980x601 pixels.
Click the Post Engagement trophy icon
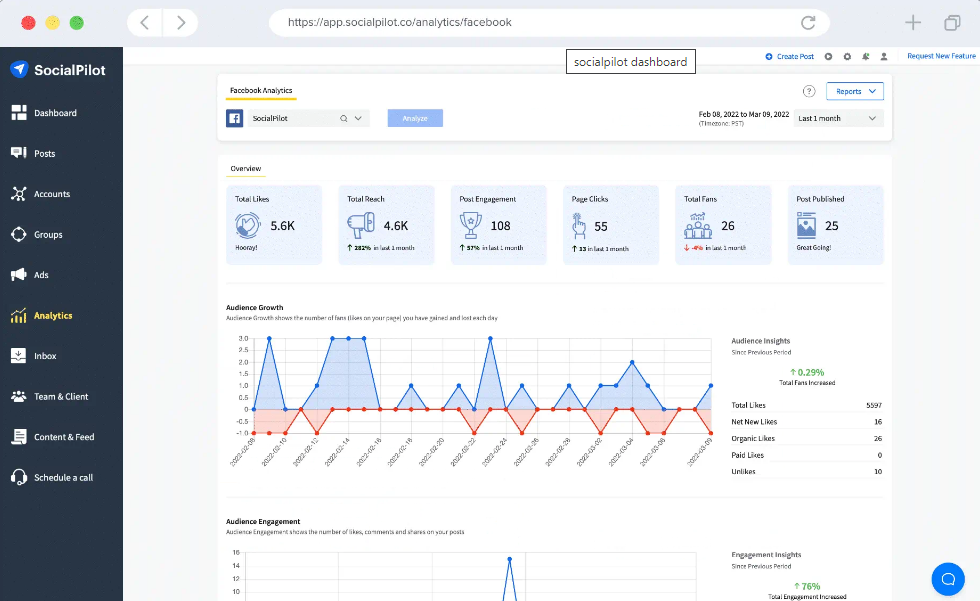click(x=471, y=226)
